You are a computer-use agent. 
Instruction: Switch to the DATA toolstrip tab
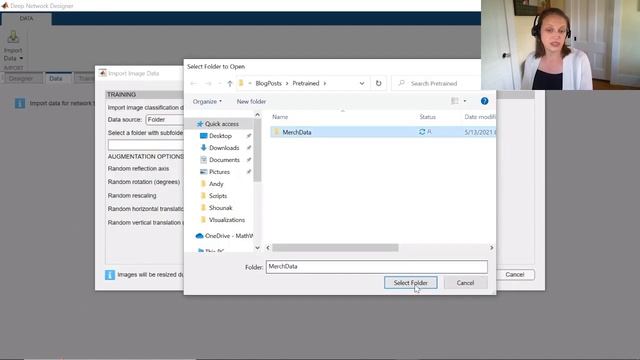click(26, 18)
